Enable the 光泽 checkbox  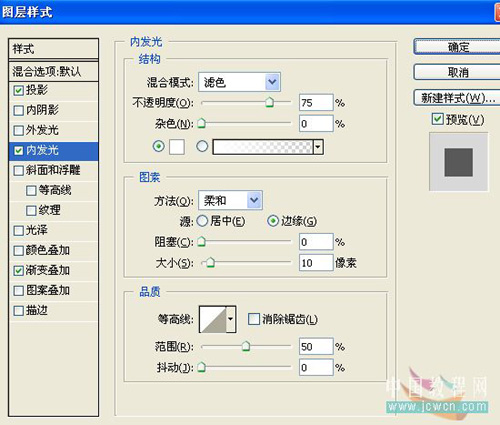coord(19,231)
